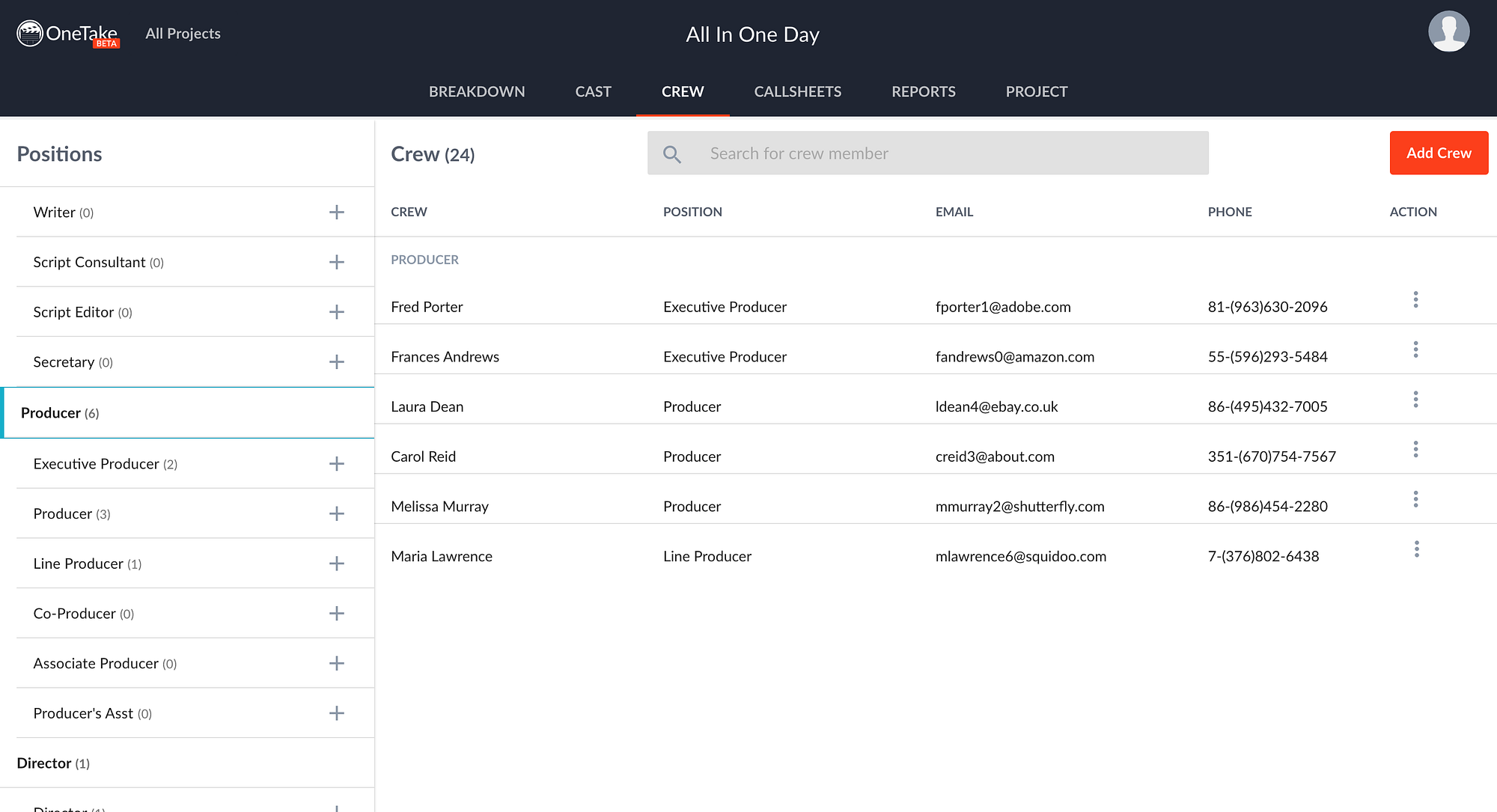Click plus beside Co-Producer position

(x=337, y=614)
